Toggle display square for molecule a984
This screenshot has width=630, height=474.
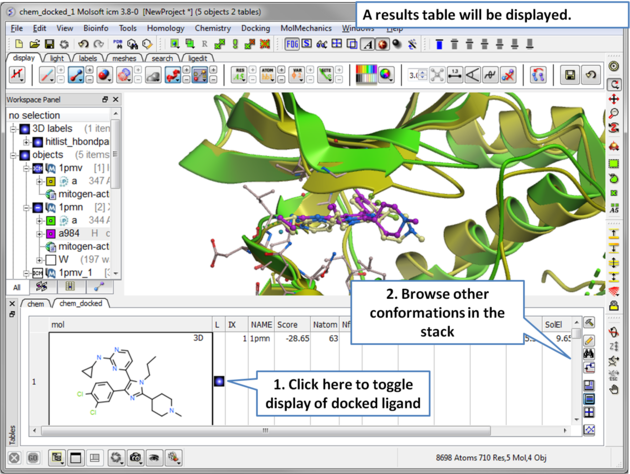(x=50, y=233)
